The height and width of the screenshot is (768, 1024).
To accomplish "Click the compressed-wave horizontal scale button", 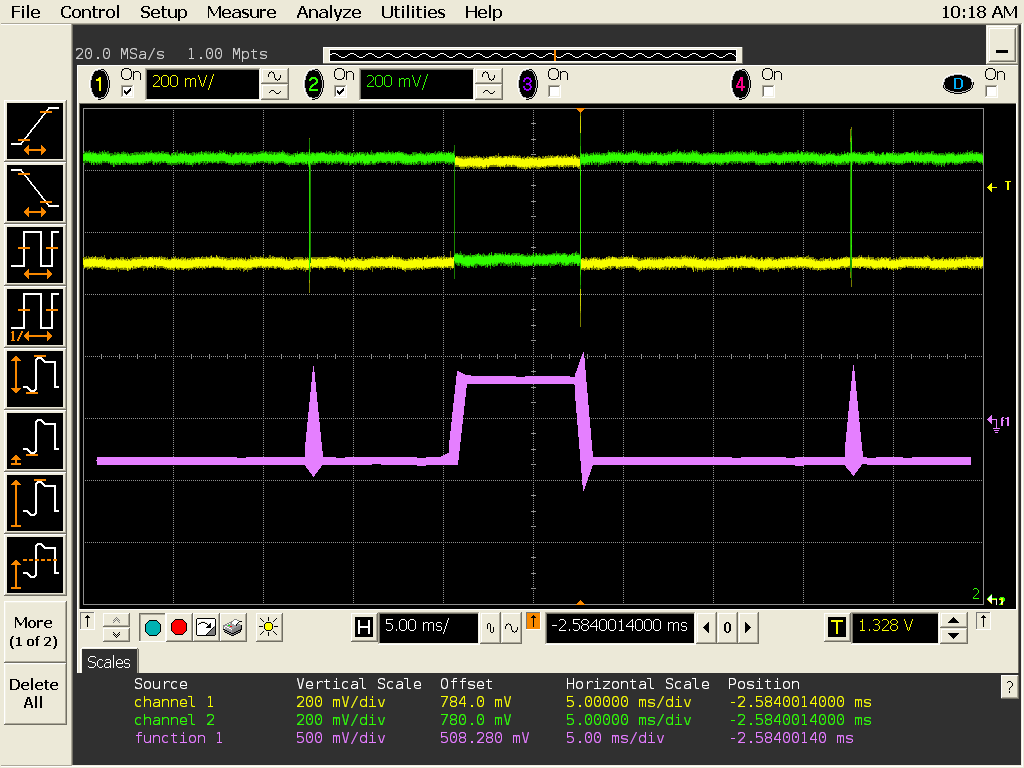I will (x=490, y=628).
